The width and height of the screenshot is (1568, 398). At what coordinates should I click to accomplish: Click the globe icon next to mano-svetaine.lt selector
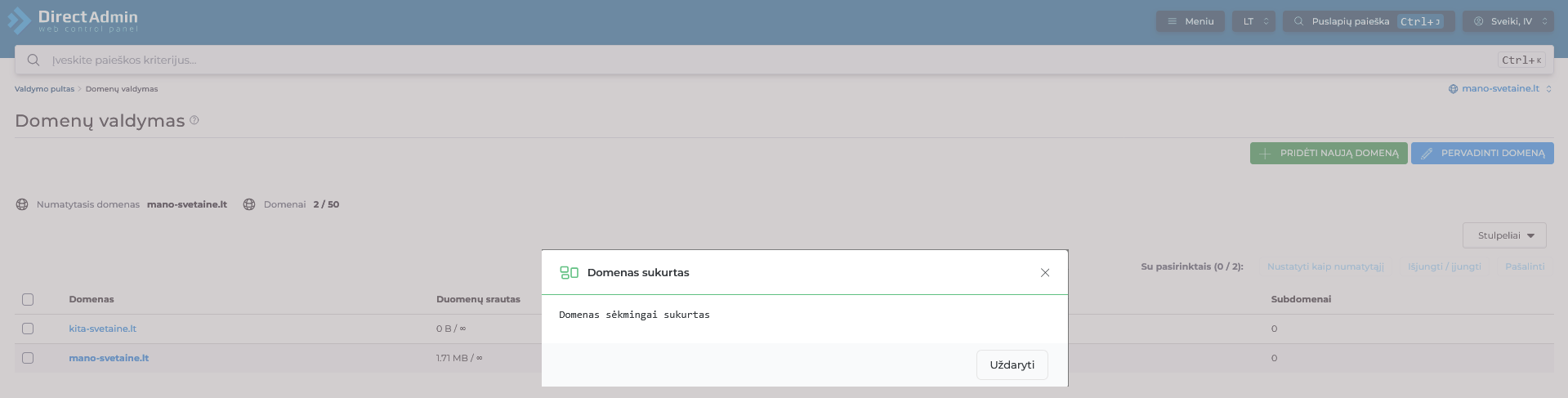(x=1453, y=89)
